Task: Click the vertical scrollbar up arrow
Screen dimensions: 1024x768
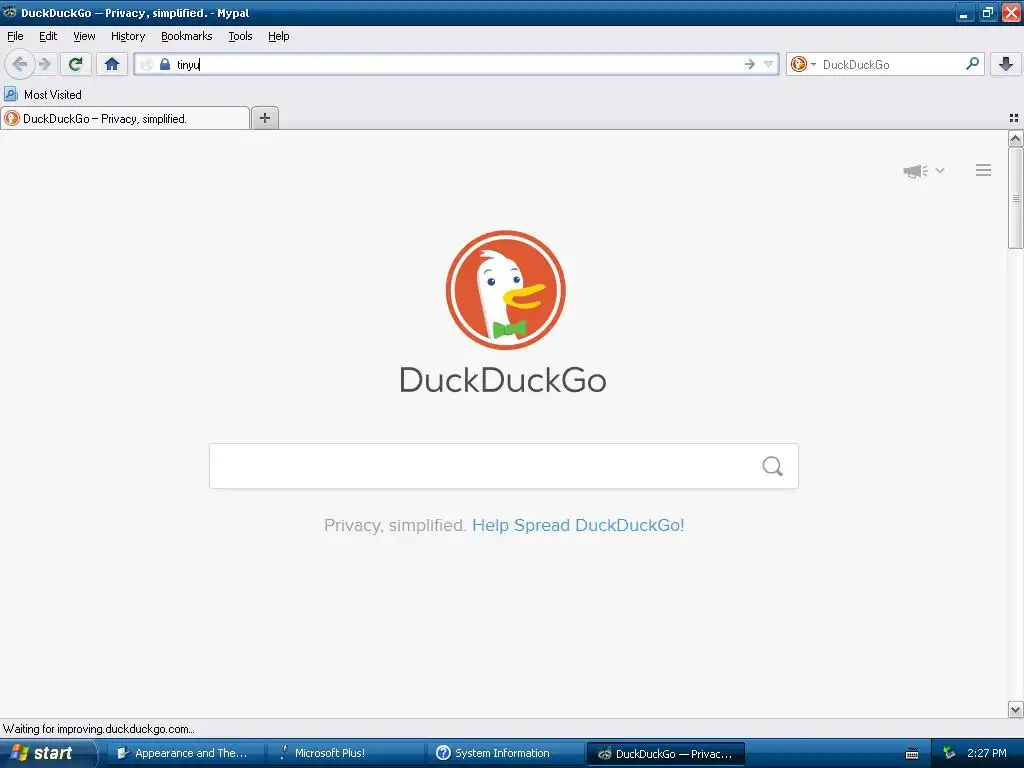Action: [x=1015, y=138]
